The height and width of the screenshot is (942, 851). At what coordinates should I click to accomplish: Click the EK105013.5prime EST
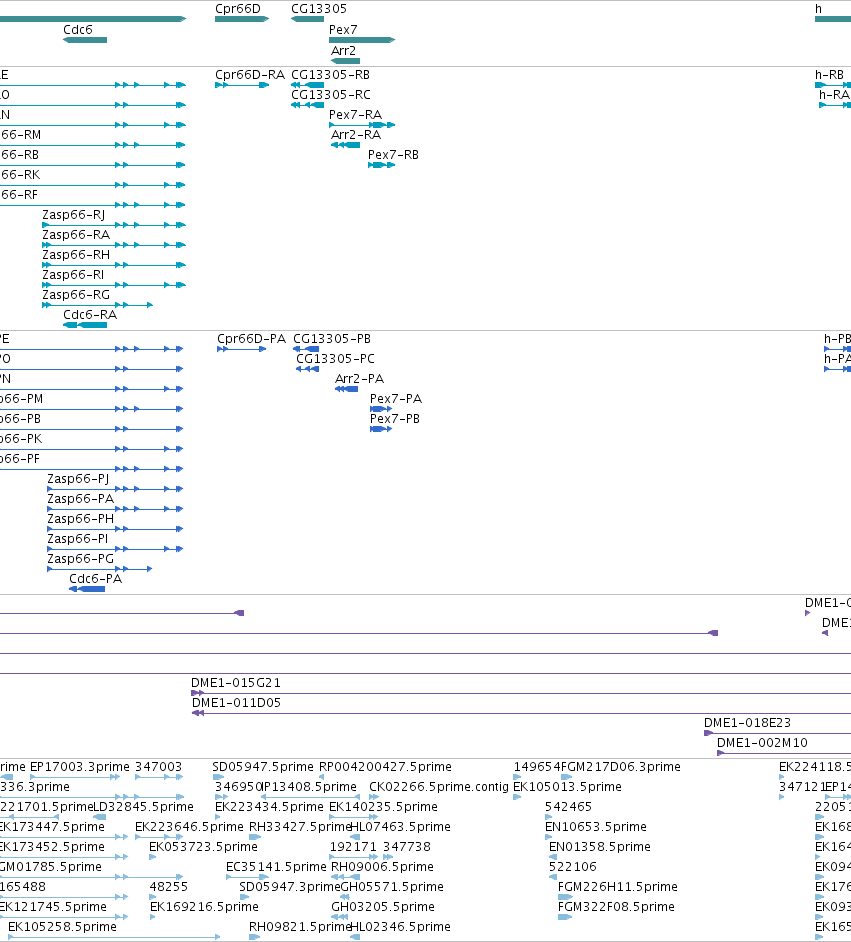[x=517, y=797]
